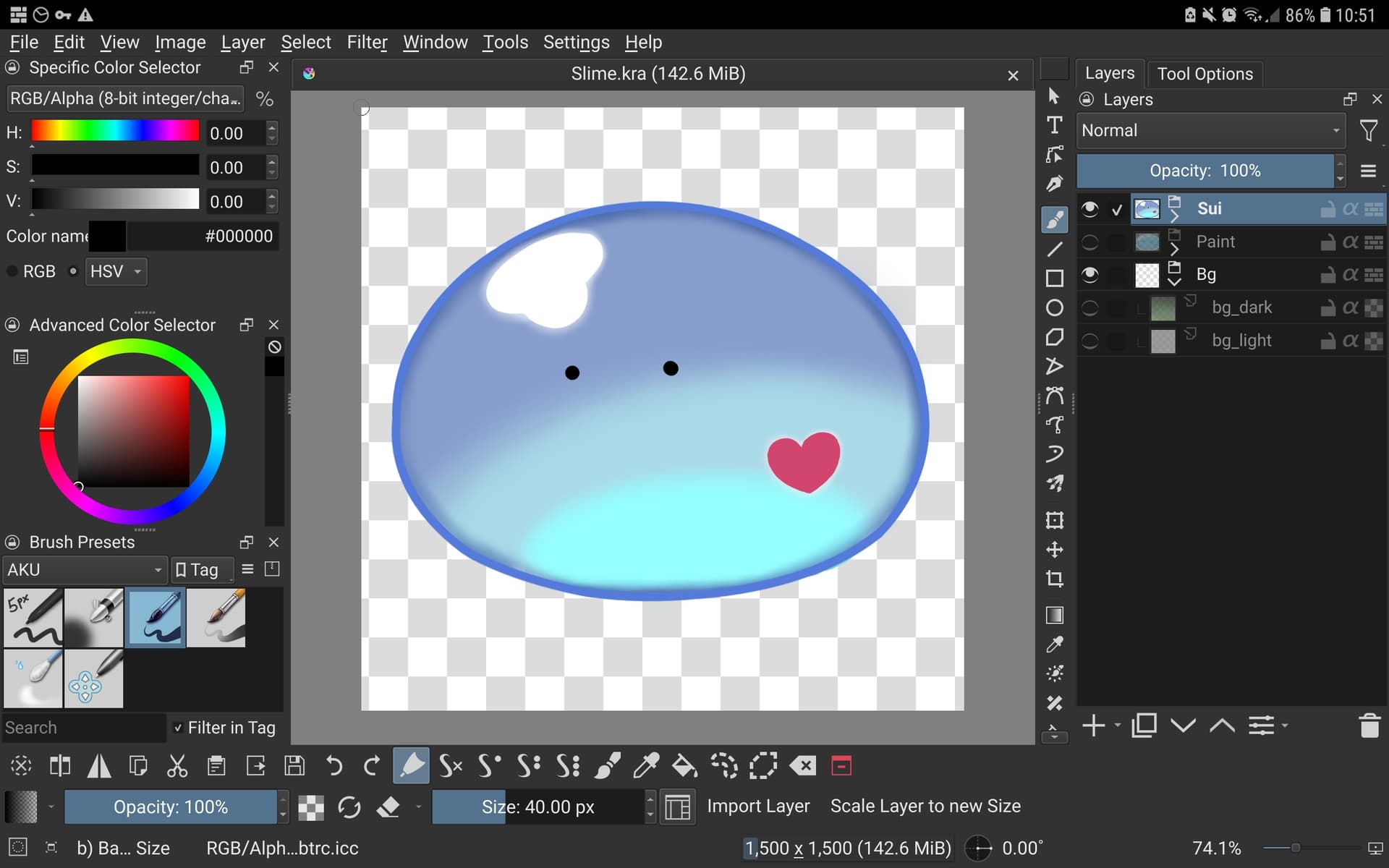Expand the HSV color model dropdown
The height and width of the screenshot is (868, 1389).
click(x=116, y=272)
